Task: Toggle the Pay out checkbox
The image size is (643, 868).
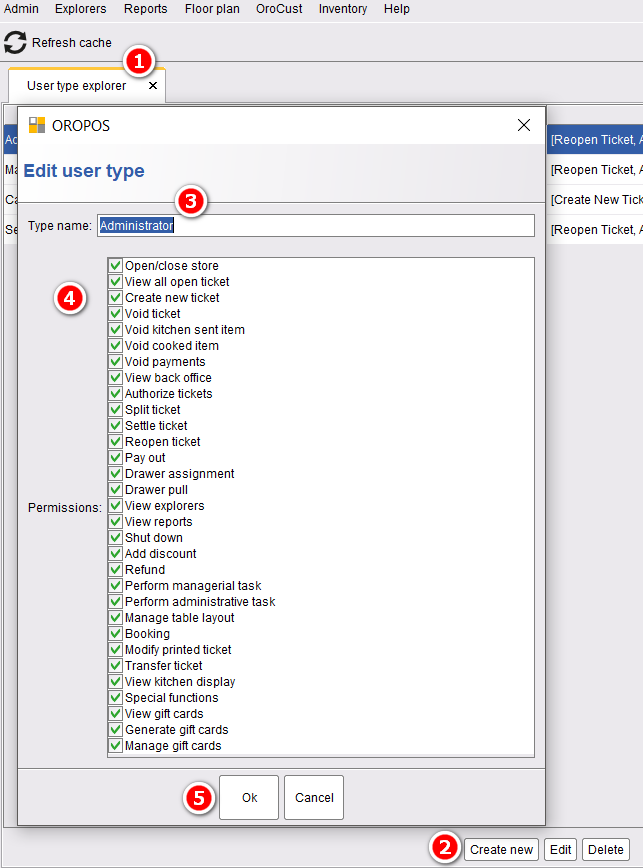Action: click(115, 458)
